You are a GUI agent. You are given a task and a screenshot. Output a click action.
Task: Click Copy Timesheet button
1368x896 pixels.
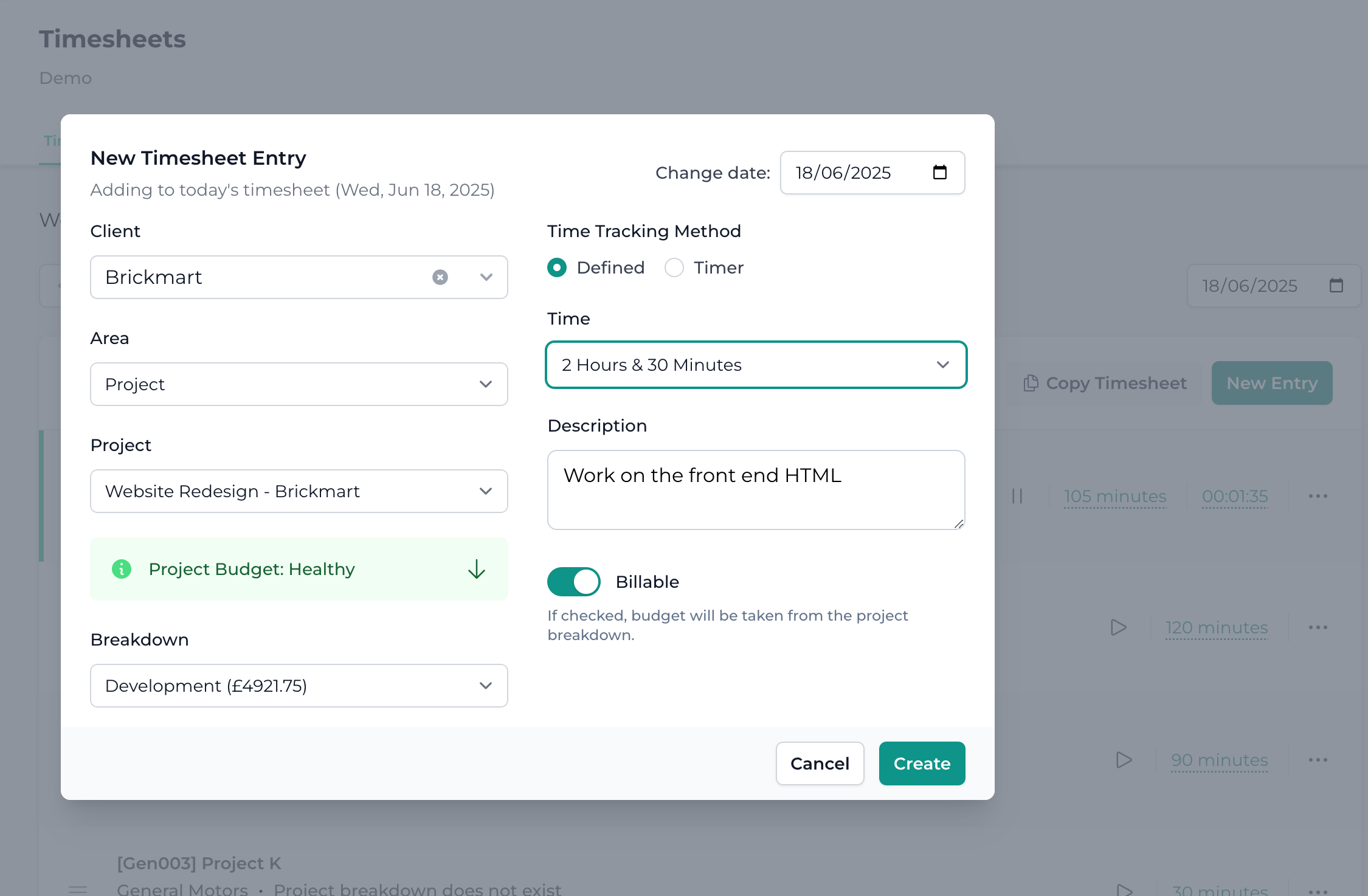(1105, 383)
